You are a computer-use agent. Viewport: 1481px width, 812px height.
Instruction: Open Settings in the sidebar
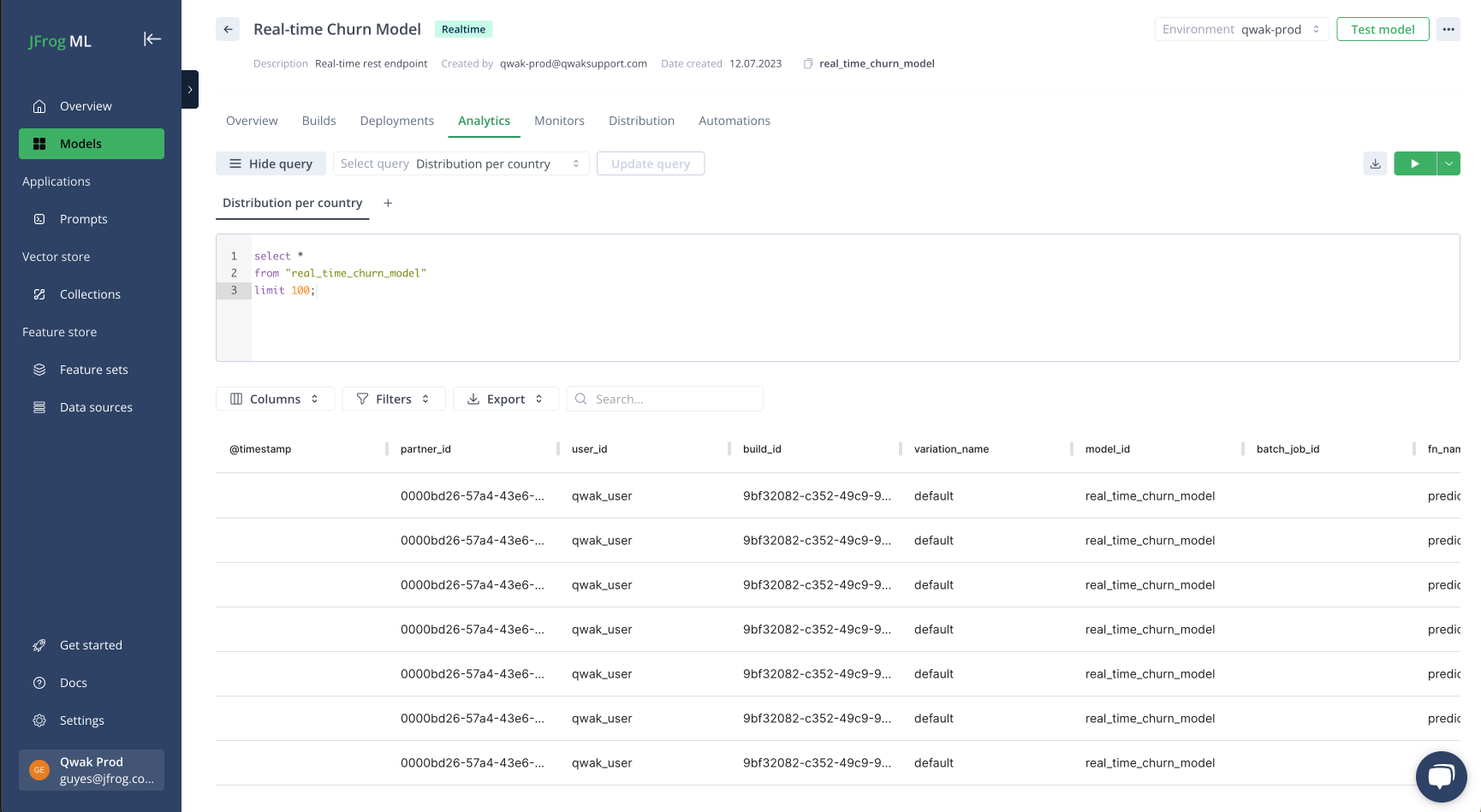click(92, 720)
